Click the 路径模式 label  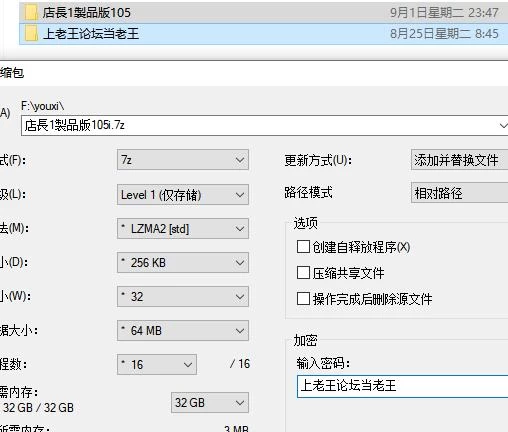(x=308, y=192)
